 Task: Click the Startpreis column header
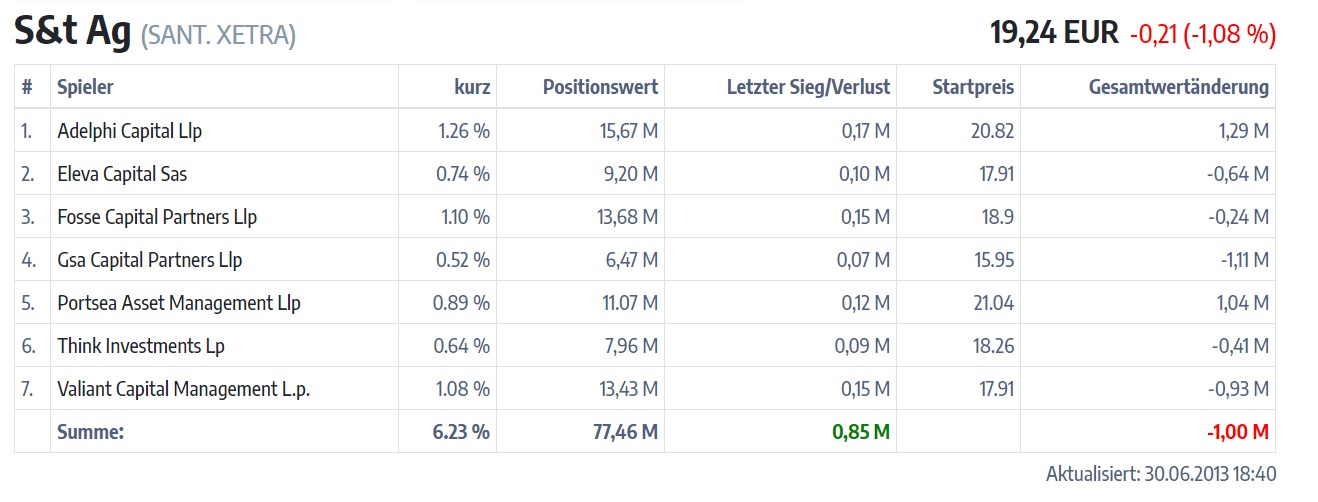pos(973,87)
